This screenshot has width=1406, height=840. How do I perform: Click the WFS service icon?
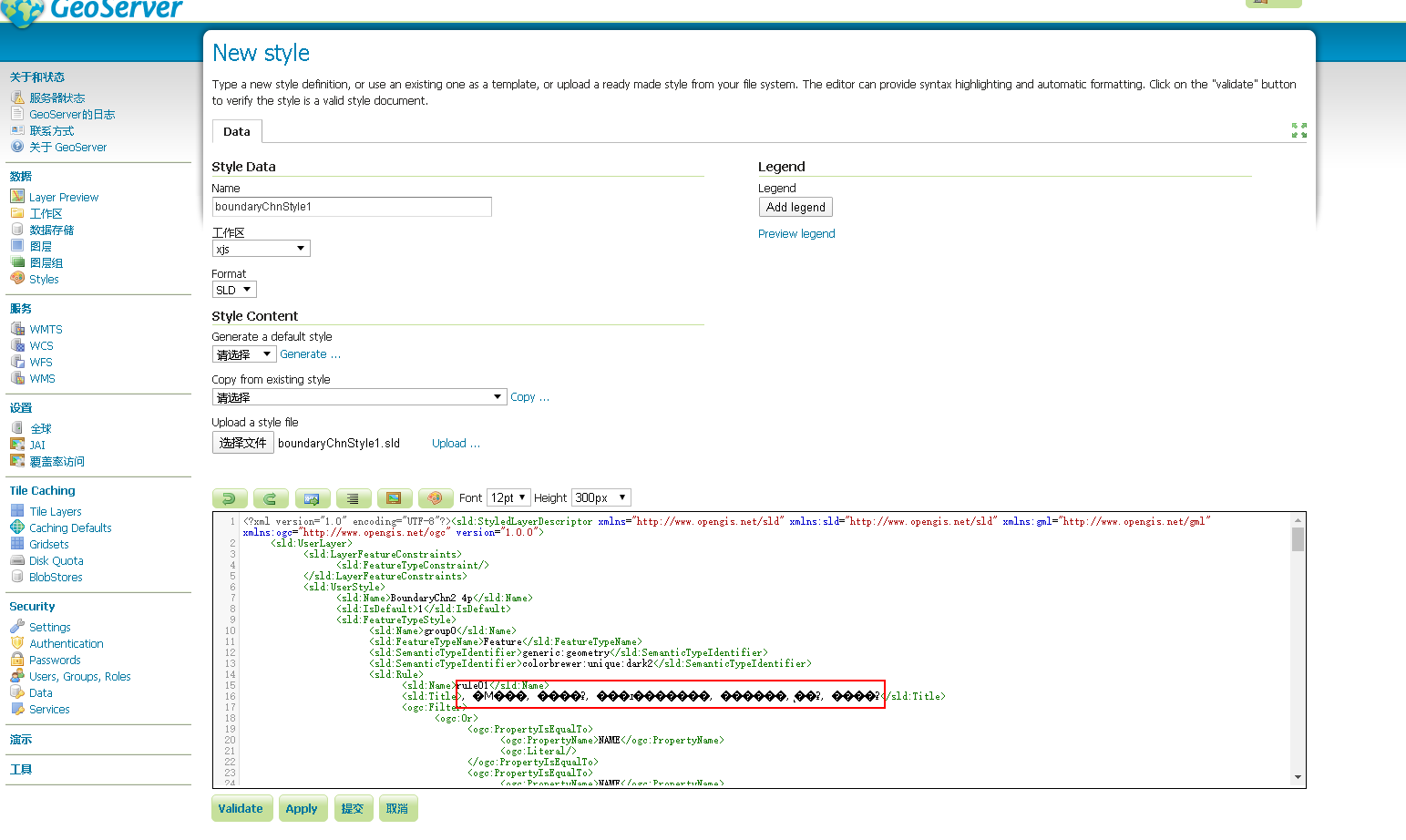tap(17, 362)
